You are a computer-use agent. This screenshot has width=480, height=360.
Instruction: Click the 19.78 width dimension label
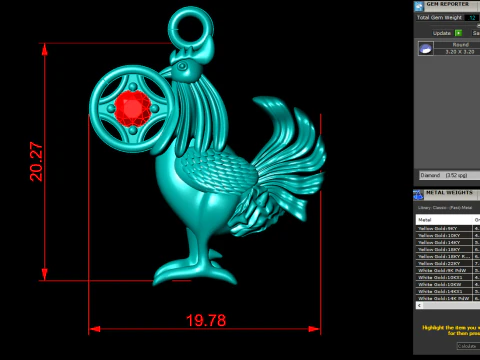pos(206,321)
